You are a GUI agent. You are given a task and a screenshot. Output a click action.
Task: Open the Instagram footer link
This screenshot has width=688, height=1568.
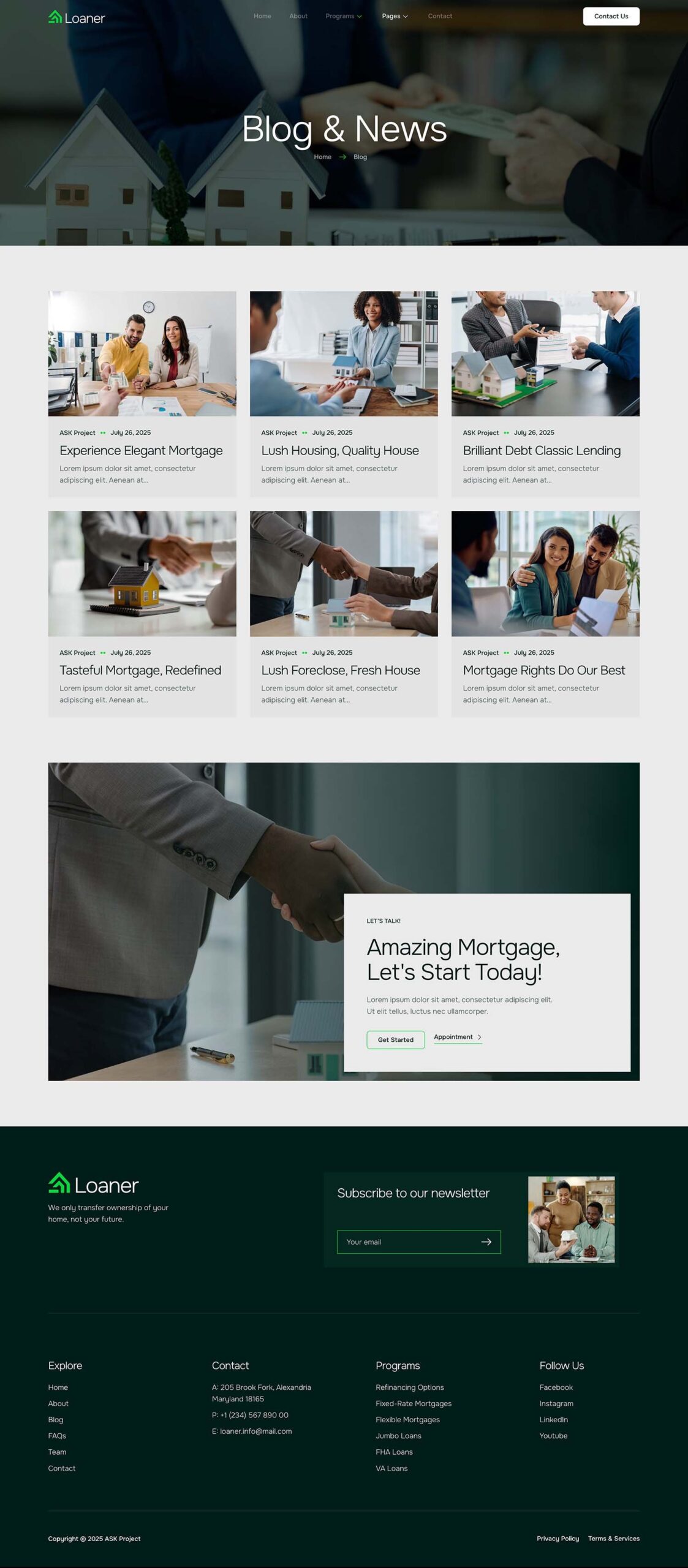[556, 1403]
